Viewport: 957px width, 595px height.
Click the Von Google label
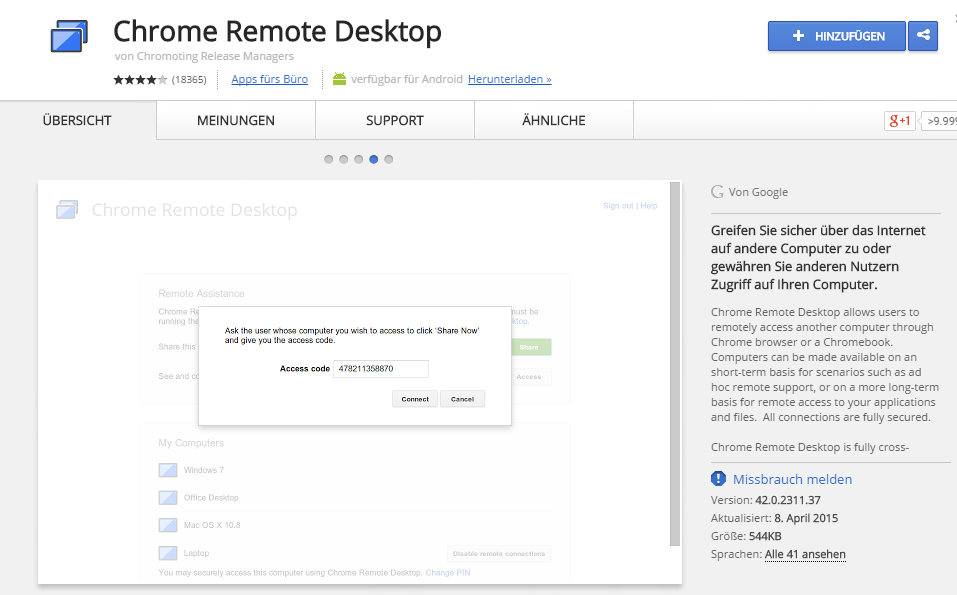coord(758,192)
